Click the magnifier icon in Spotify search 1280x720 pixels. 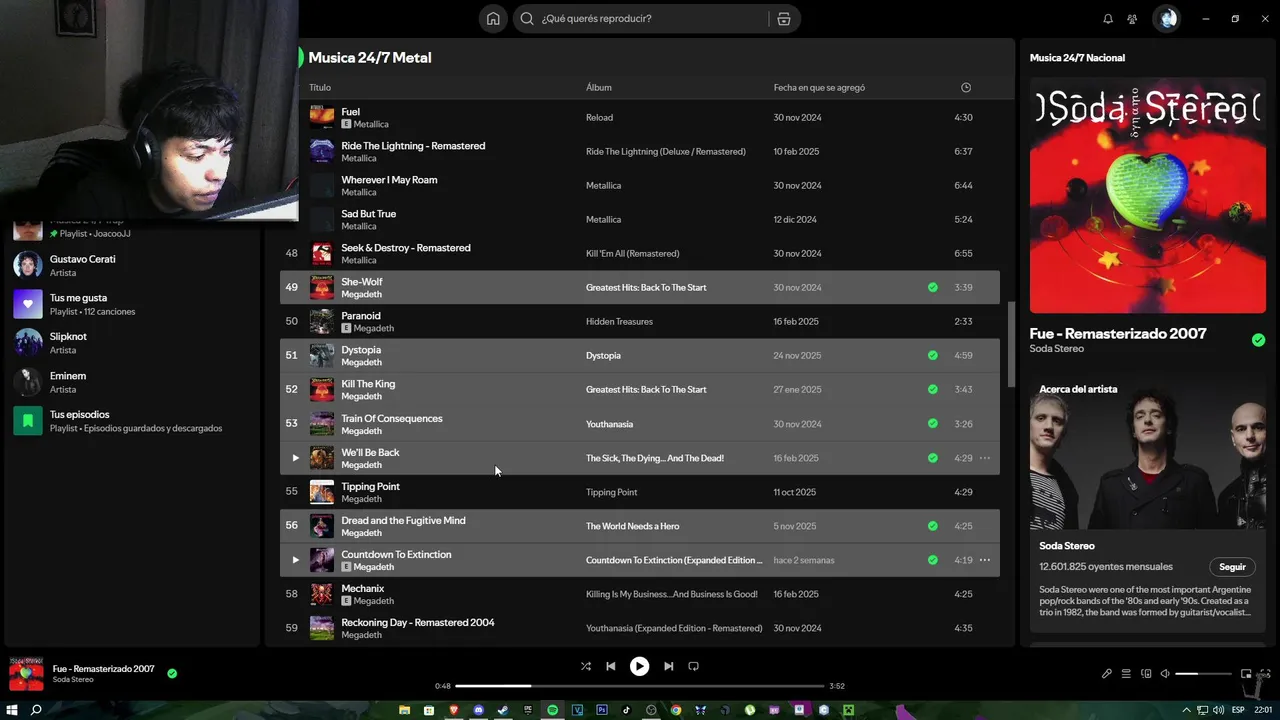click(x=527, y=19)
